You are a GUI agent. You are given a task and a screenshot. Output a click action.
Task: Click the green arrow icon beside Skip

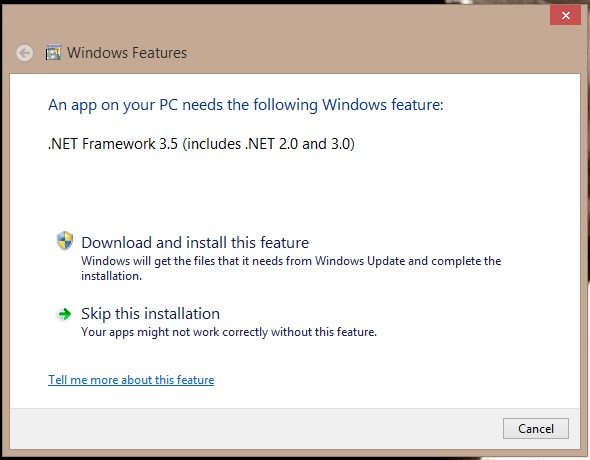(x=64, y=314)
